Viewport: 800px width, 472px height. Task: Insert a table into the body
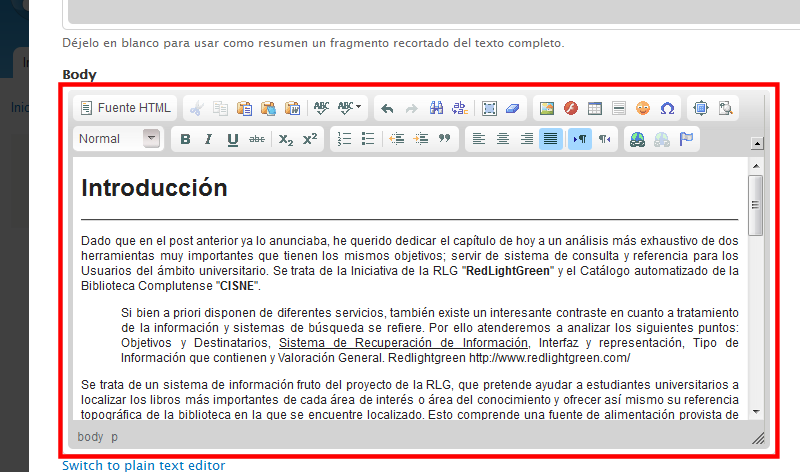[x=594, y=108]
